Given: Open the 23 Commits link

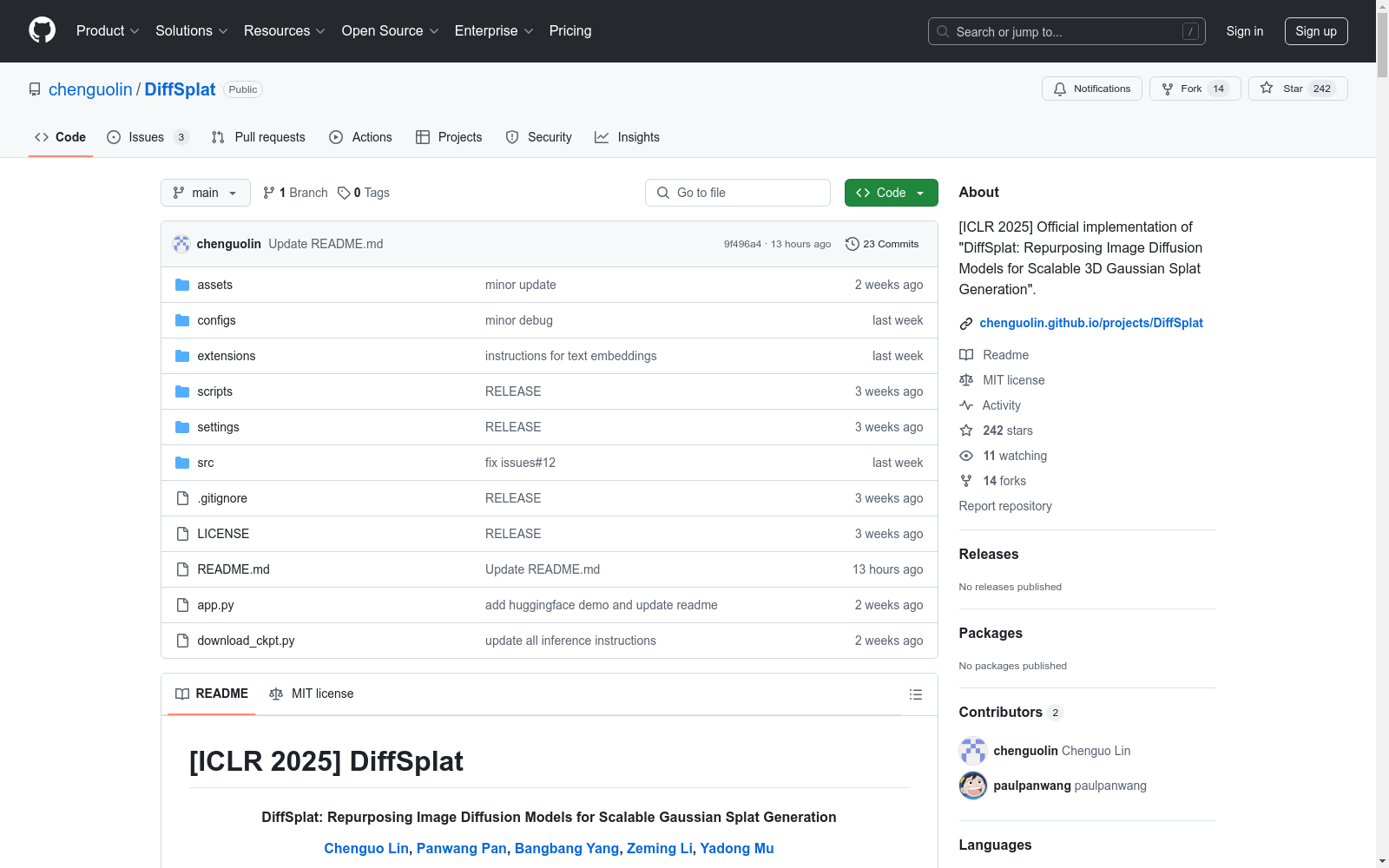Looking at the screenshot, I should [x=882, y=244].
